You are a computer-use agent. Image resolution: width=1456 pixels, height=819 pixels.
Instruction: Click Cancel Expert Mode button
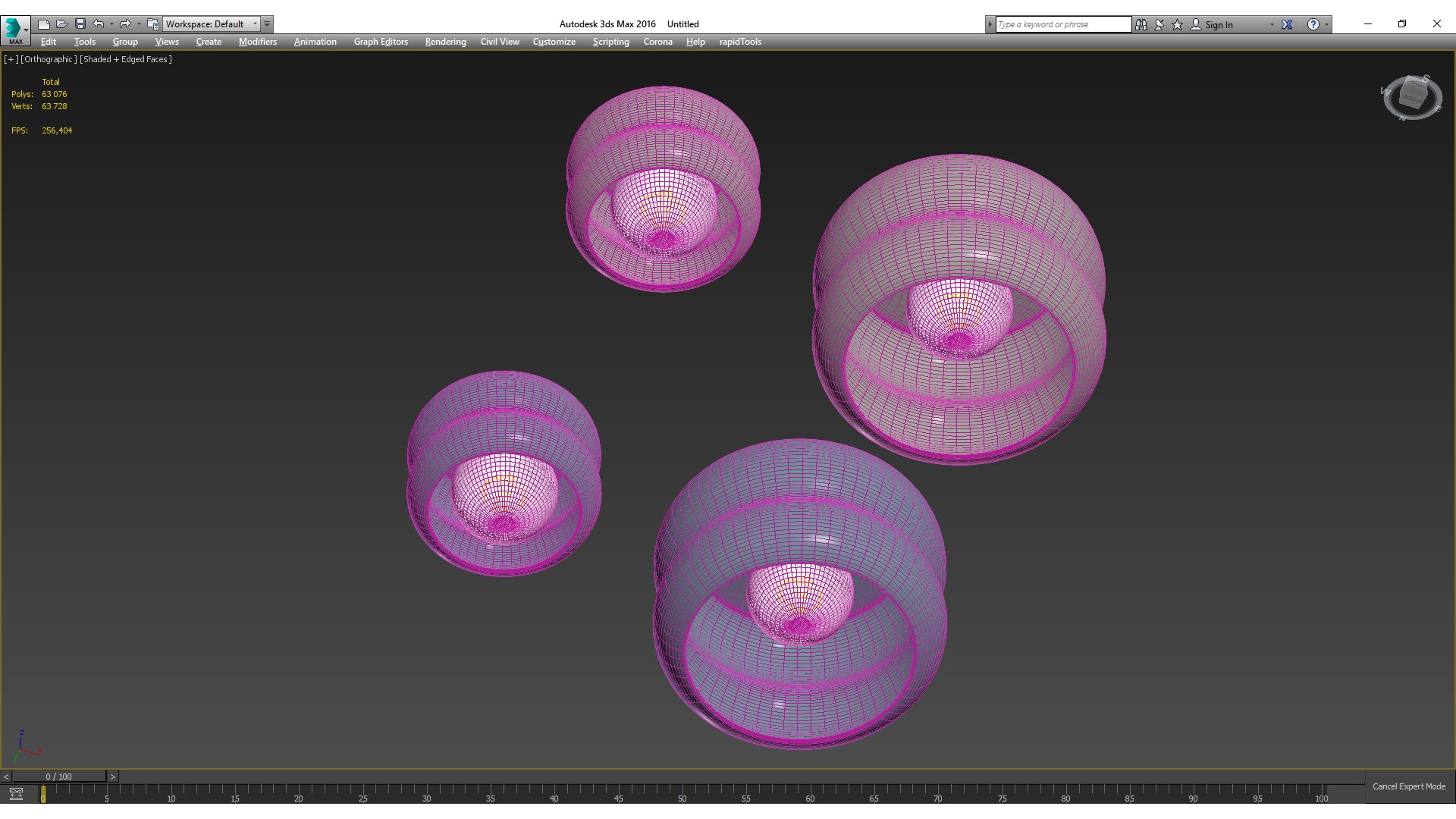(1408, 786)
